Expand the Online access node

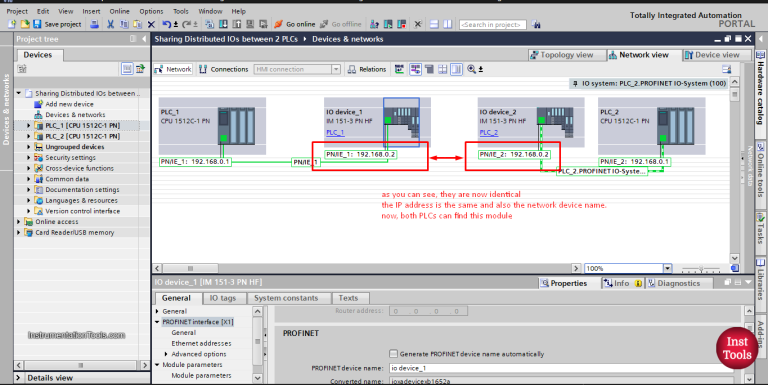click(x=19, y=222)
